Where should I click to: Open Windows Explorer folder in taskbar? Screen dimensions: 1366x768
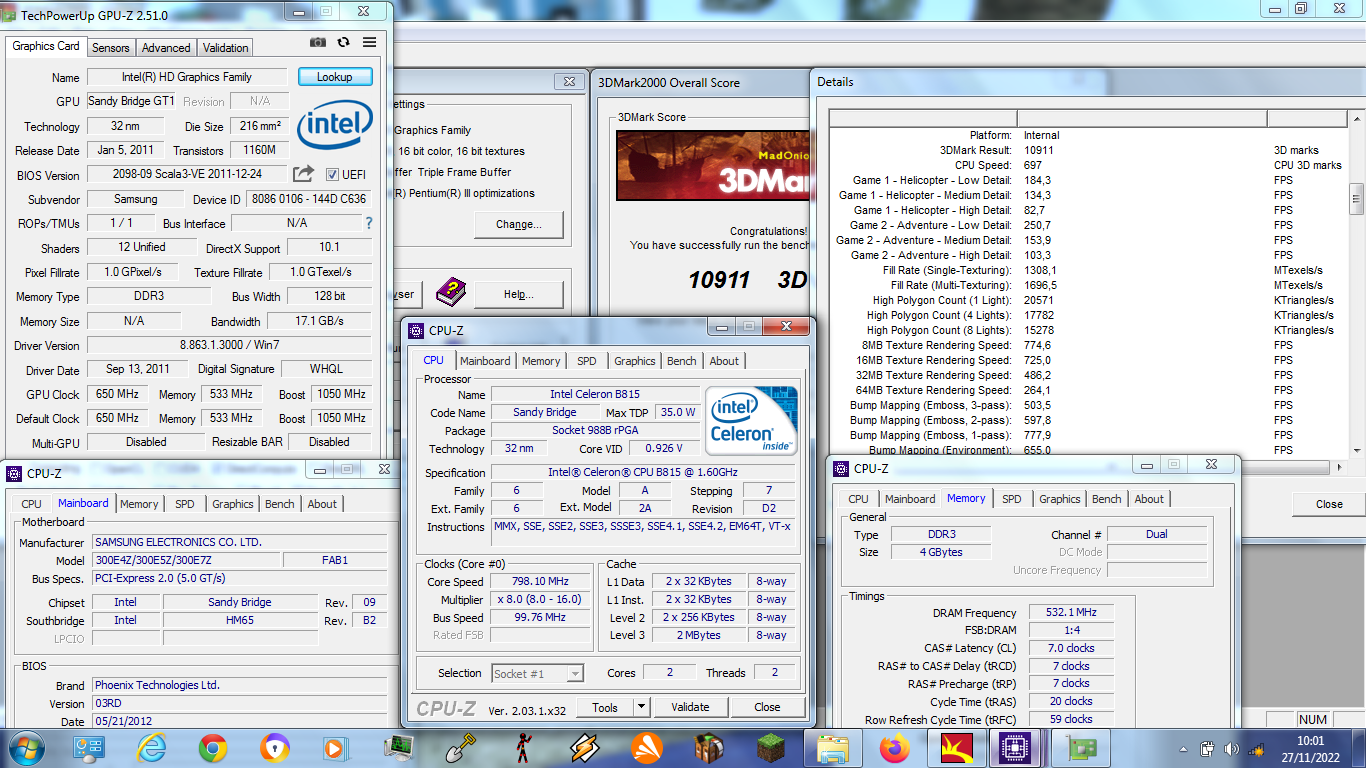tap(832, 747)
